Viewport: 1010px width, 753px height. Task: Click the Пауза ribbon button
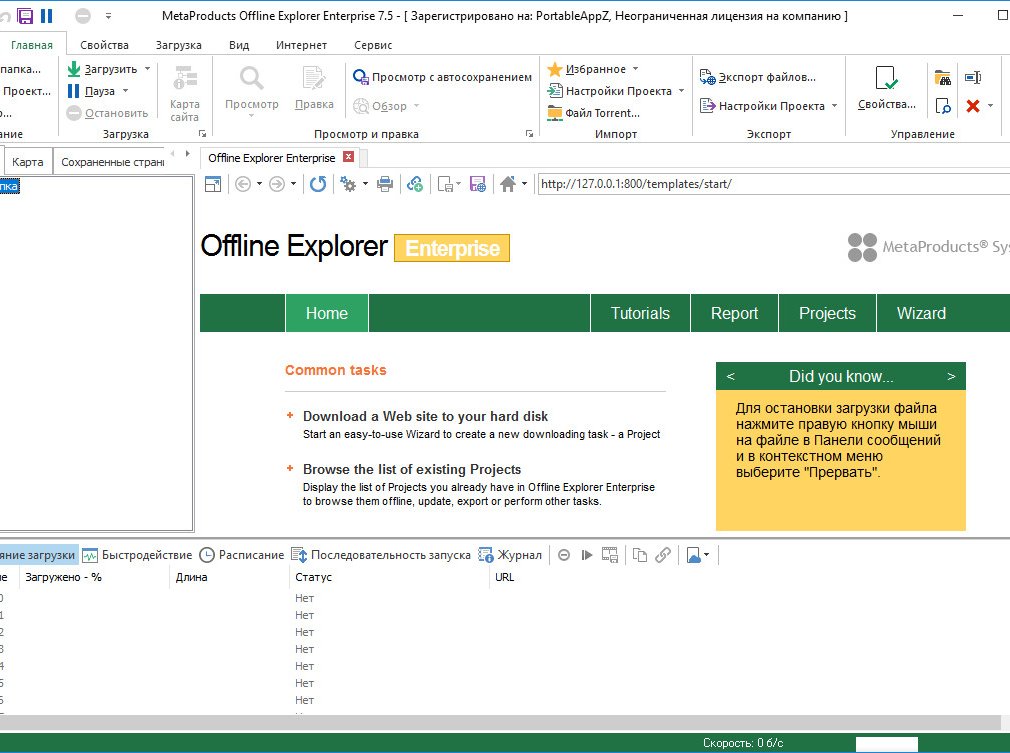pos(92,91)
